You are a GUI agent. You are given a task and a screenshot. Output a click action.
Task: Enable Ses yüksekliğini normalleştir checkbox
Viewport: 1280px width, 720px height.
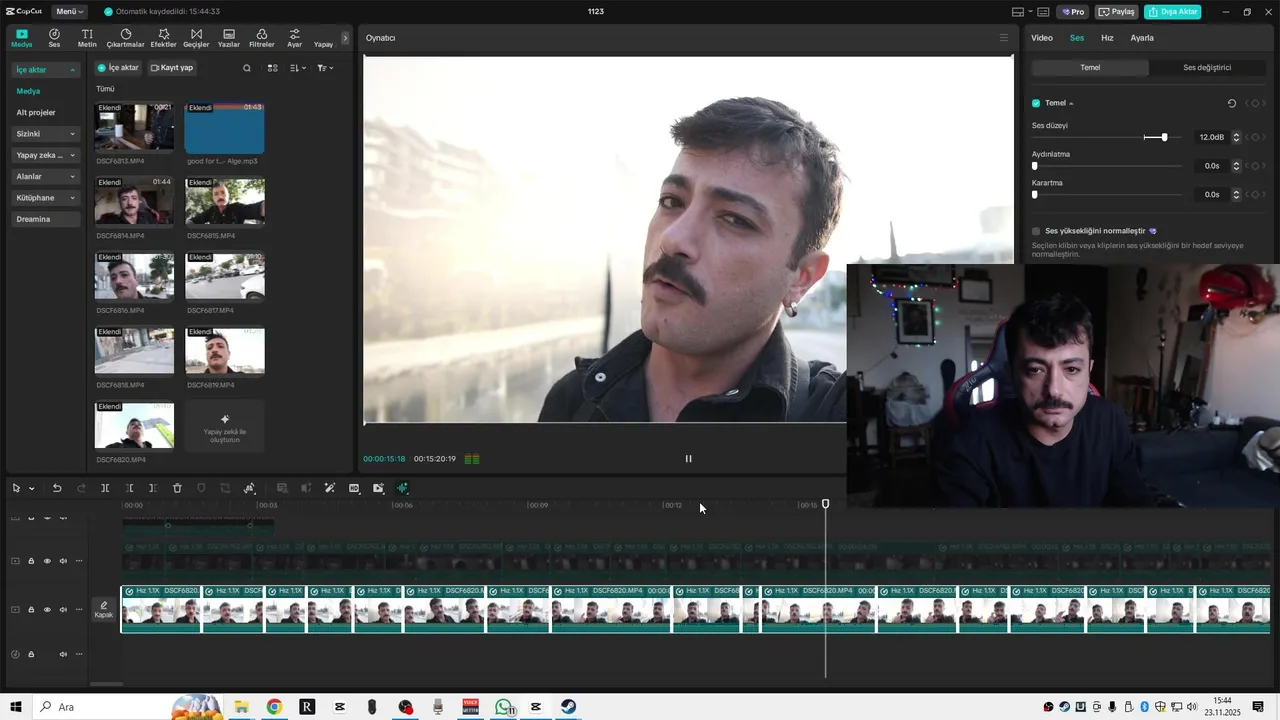[1036, 231]
